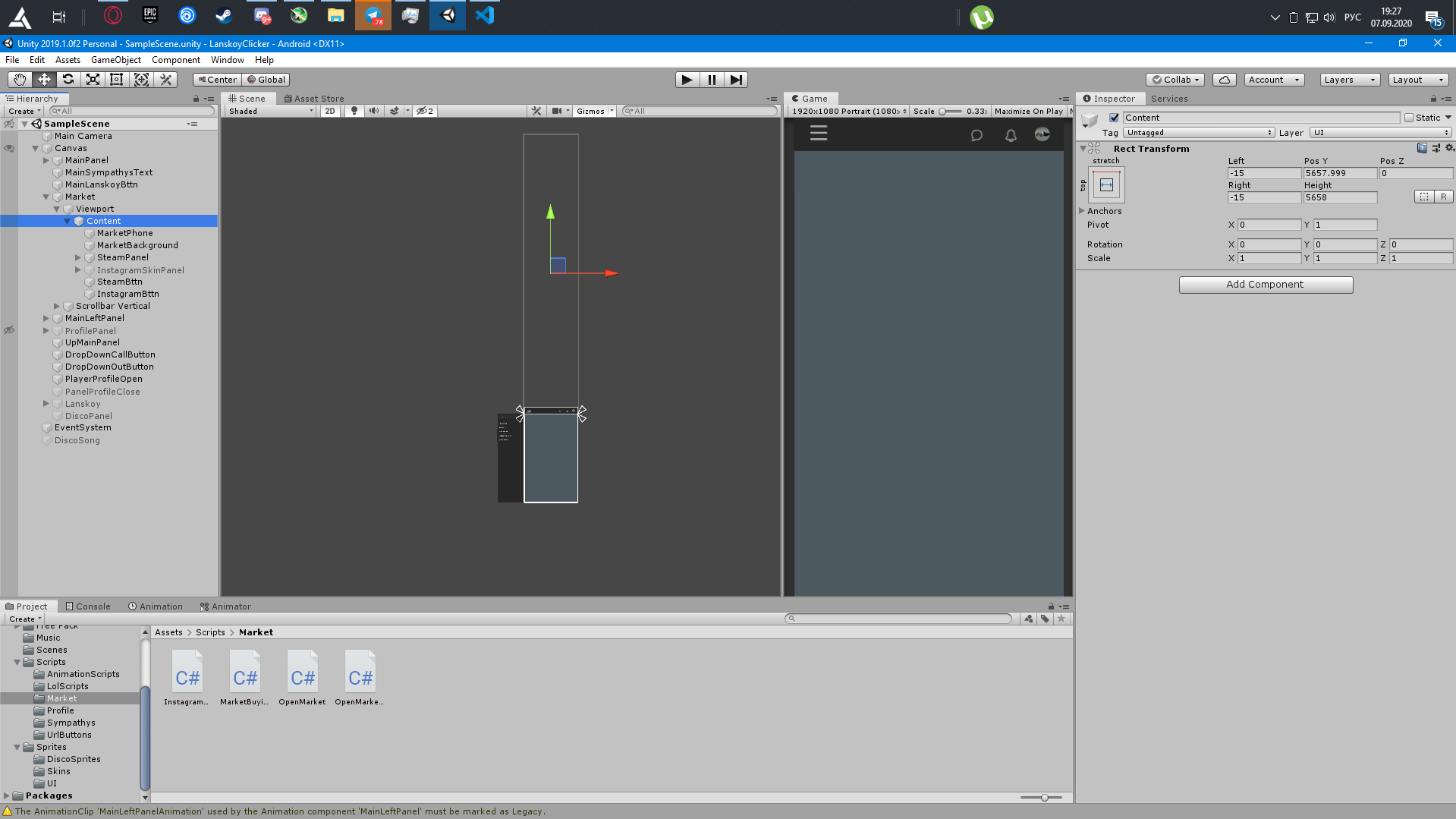Collapse the Market object
The height and width of the screenshot is (819, 1456).
46,197
